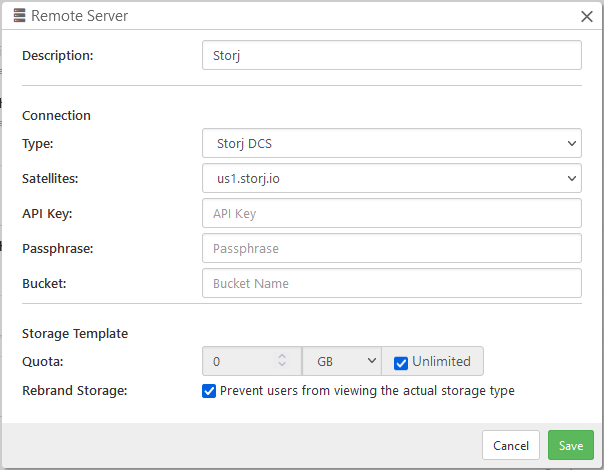Increase quota with the up stepper arrow
Screen dimensions: 604x470
282,356
